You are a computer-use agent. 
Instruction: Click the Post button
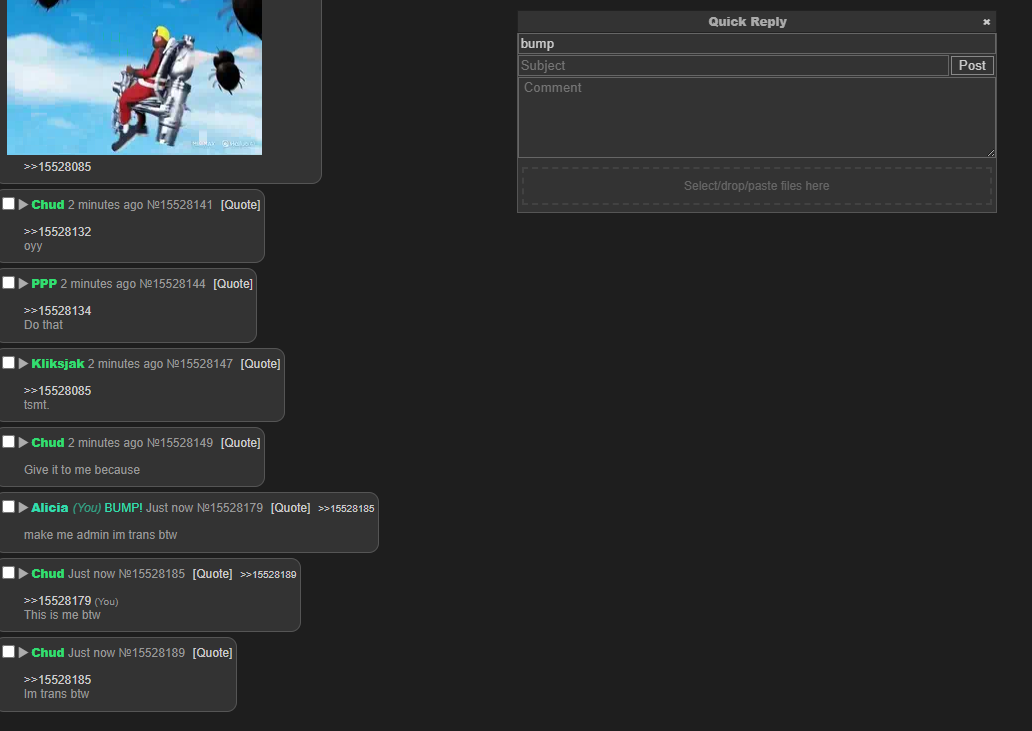coord(972,66)
